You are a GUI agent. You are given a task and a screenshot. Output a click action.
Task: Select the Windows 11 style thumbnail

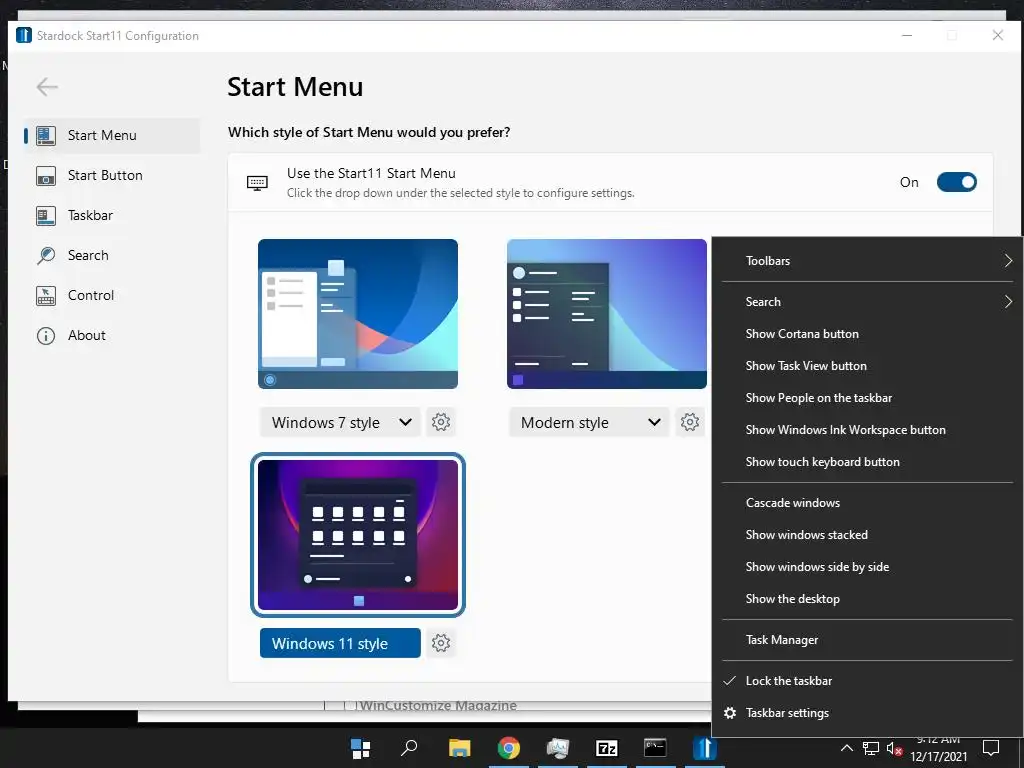coord(358,535)
